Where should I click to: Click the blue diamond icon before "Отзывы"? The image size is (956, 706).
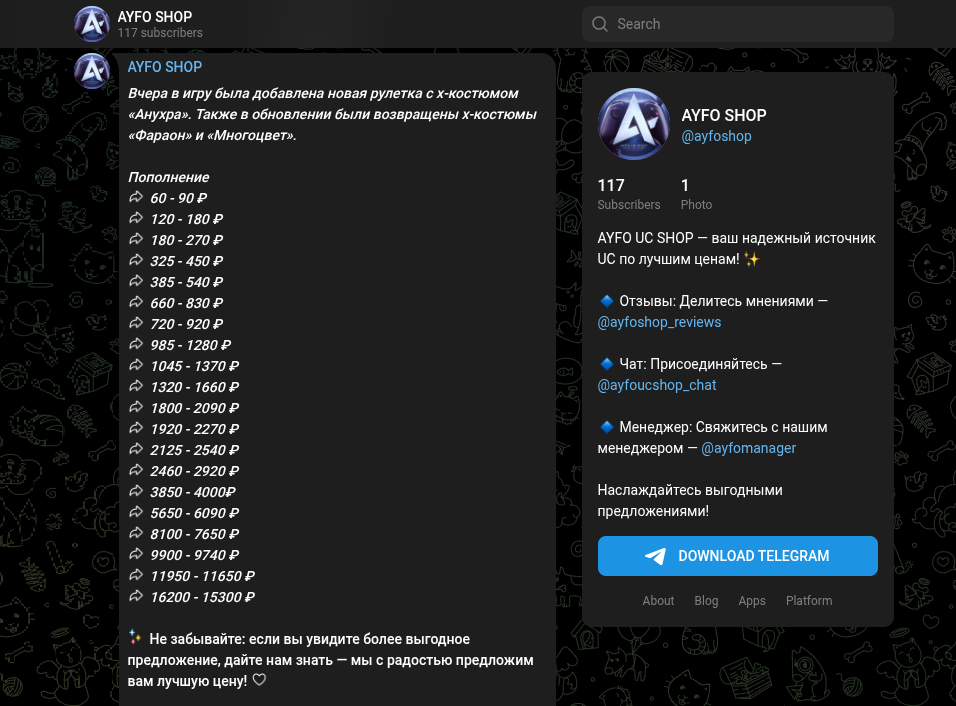(606, 300)
